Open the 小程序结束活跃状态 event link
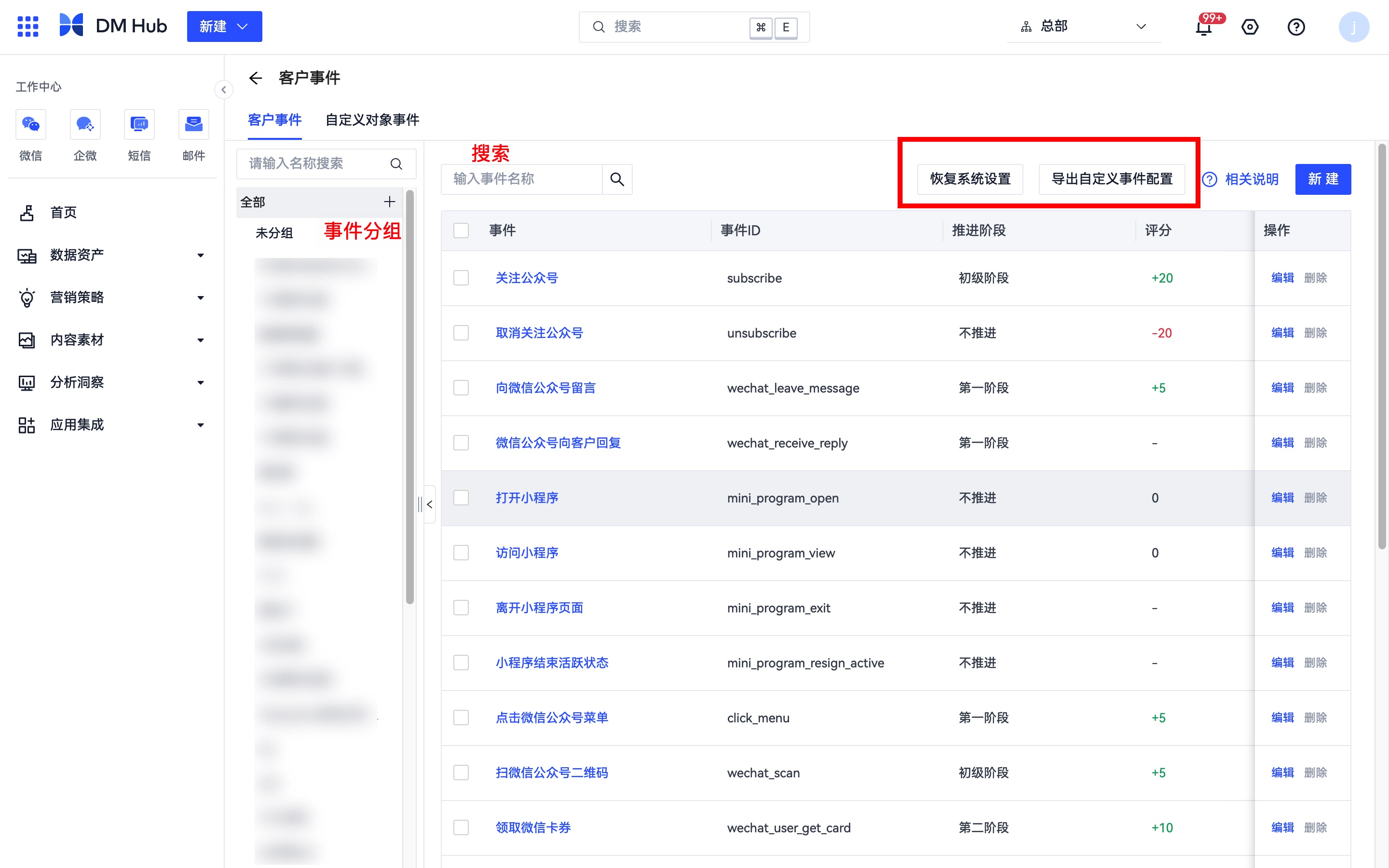Viewport: 1389px width, 868px height. [552, 663]
